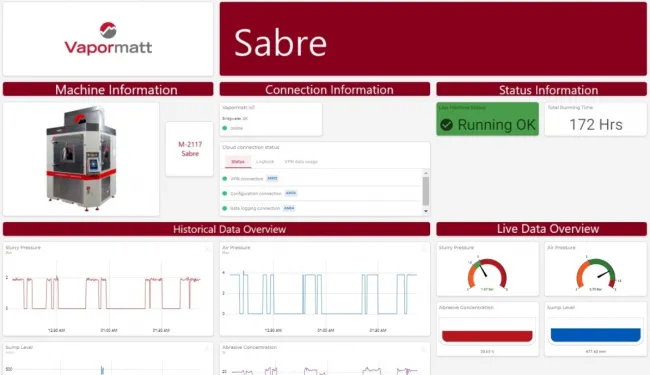Screen dimensions: 650x375
Task: Open the VPN data usage tab
Action: coord(301,162)
